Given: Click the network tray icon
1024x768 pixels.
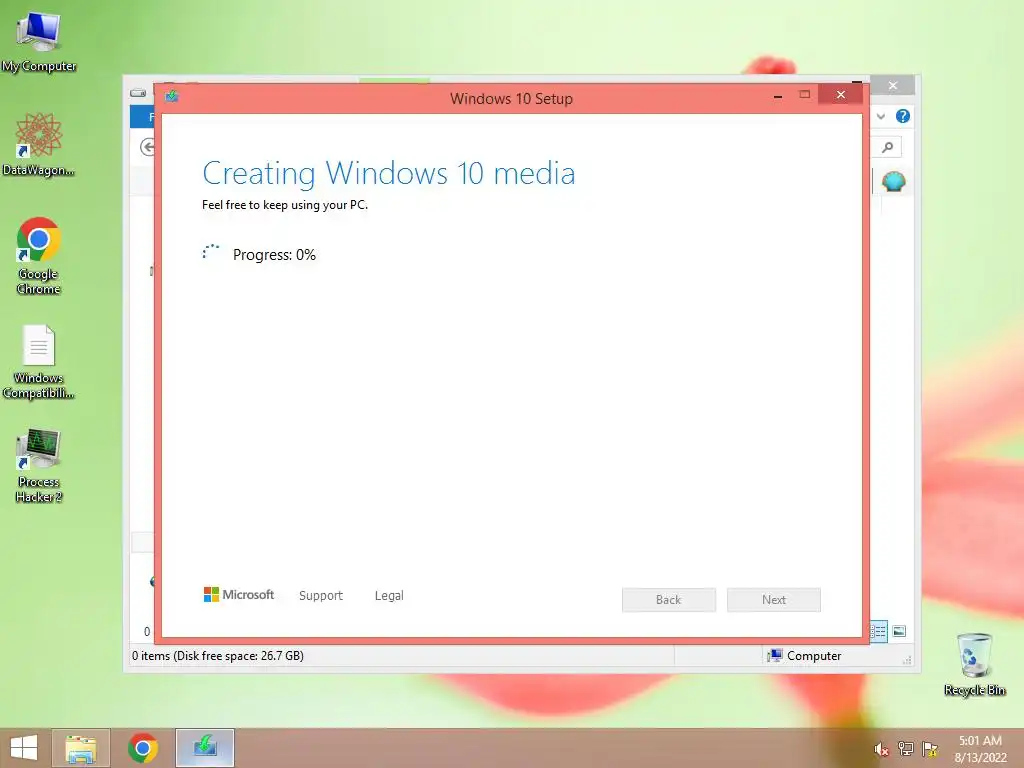Looking at the screenshot, I should pos(906,749).
